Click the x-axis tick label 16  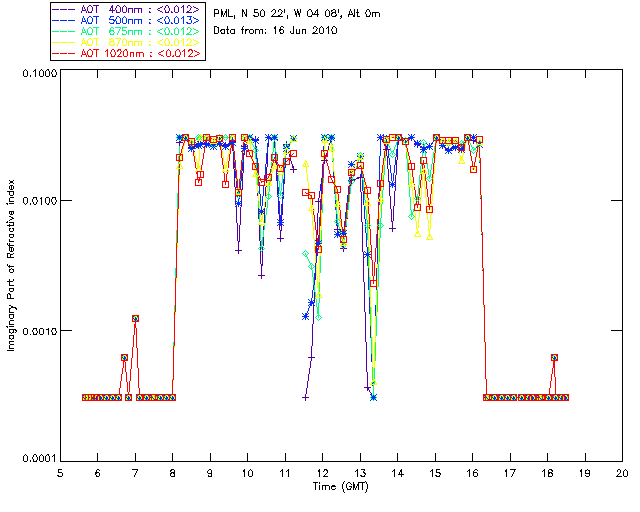pyautogui.click(x=473, y=473)
